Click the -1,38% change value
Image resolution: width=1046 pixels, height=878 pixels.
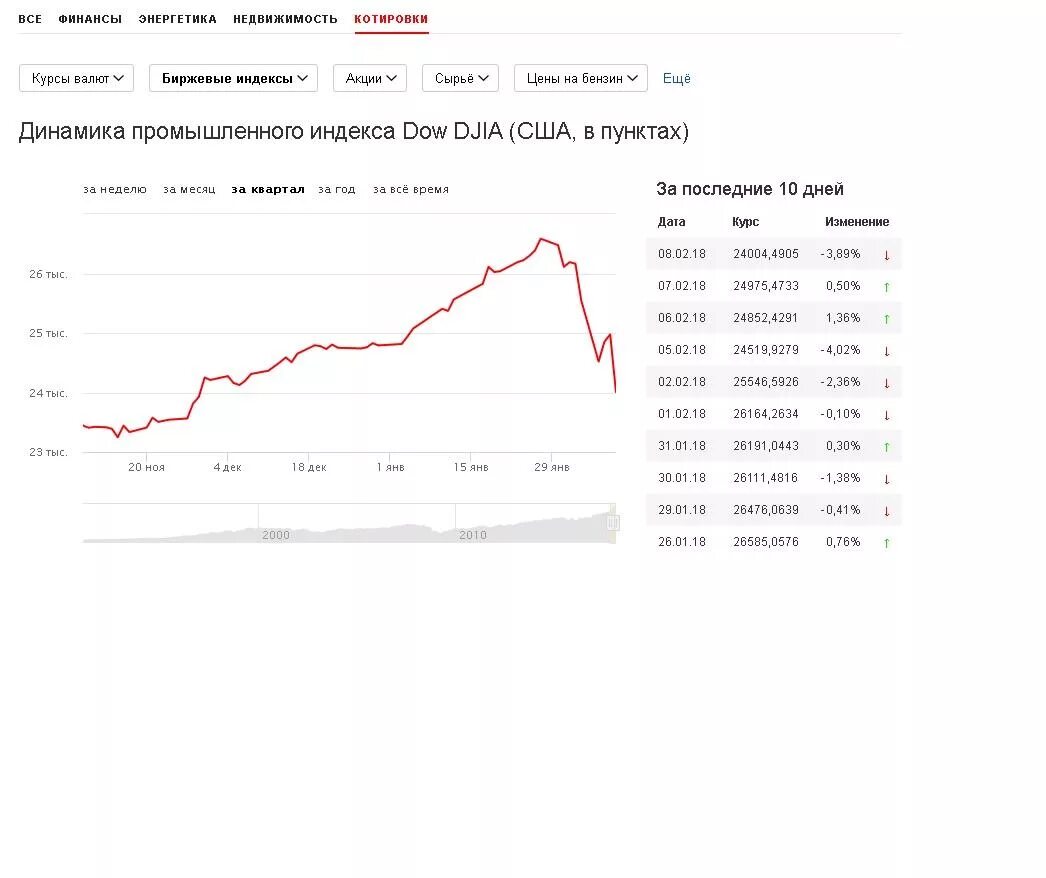pos(841,478)
